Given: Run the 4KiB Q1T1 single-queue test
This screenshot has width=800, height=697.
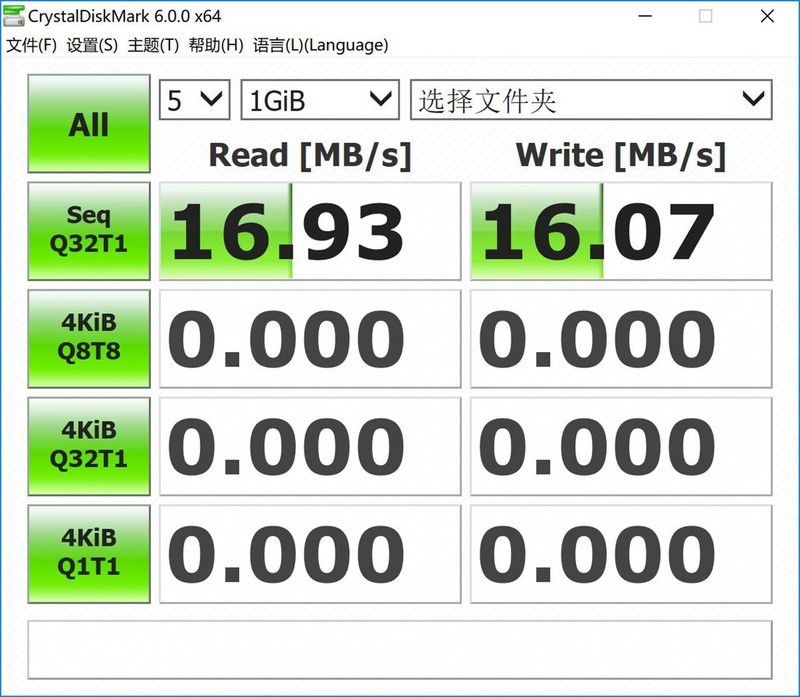Looking at the screenshot, I should click(88, 554).
